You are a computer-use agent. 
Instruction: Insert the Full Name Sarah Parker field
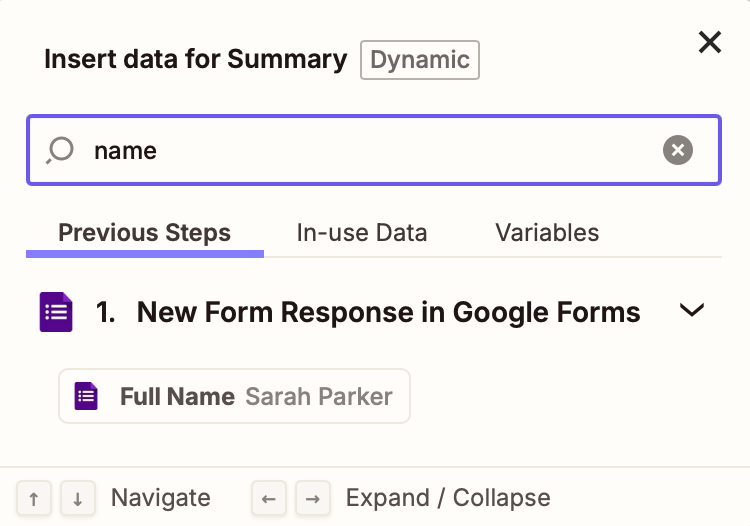(234, 396)
